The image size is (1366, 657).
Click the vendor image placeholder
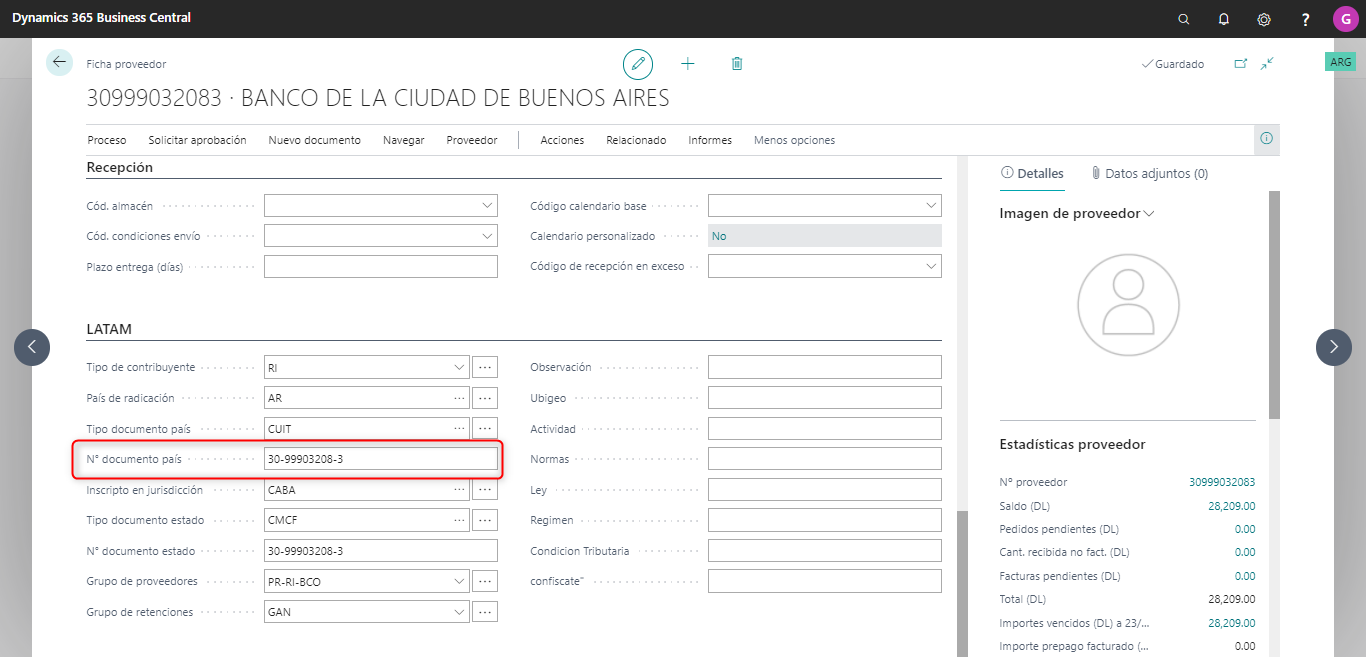(1127, 305)
